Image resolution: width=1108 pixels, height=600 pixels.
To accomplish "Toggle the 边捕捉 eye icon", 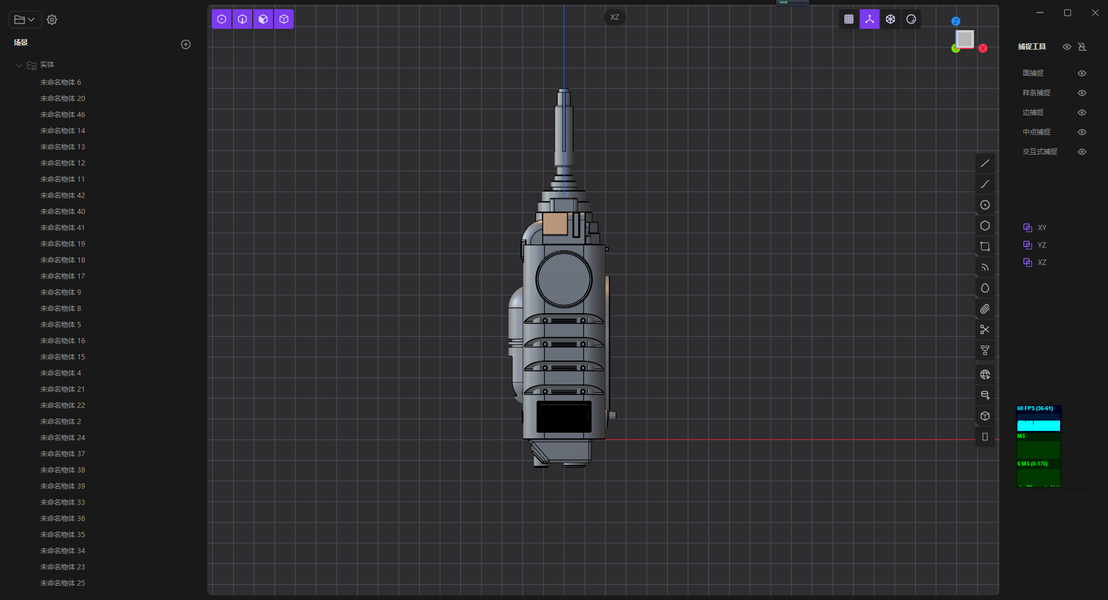I will pos(1082,112).
